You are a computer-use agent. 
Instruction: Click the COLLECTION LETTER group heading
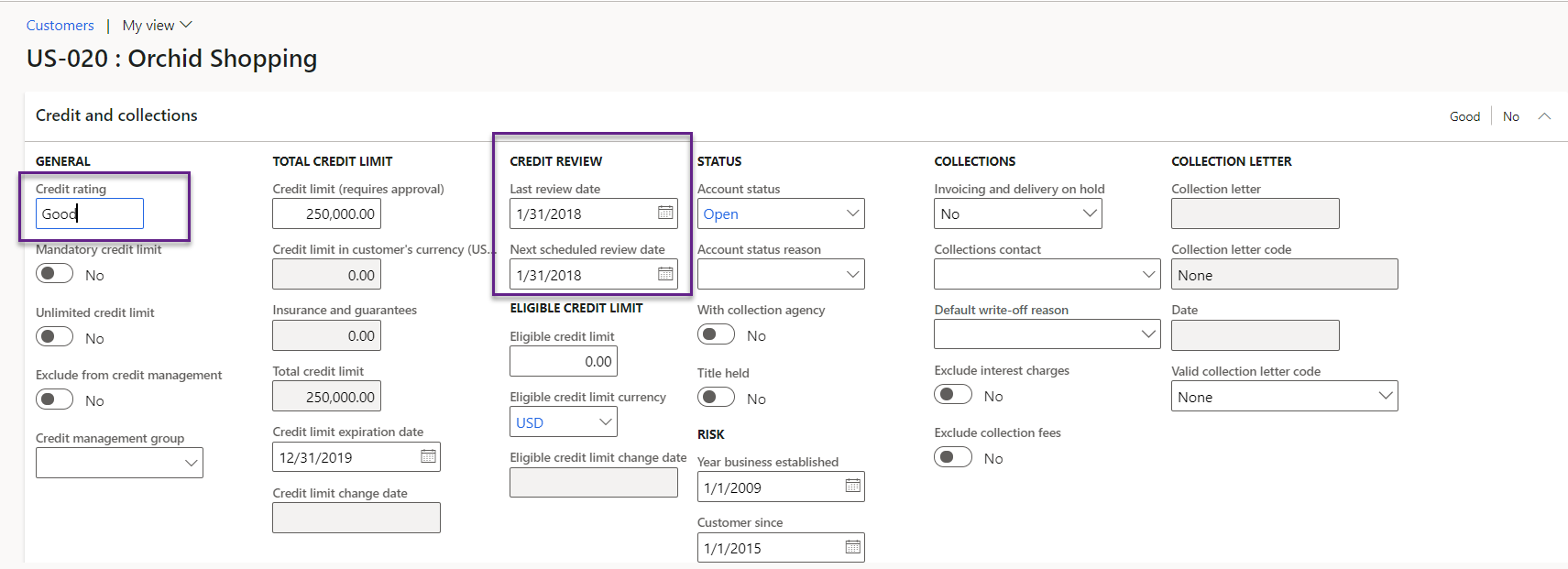point(1231,161)
